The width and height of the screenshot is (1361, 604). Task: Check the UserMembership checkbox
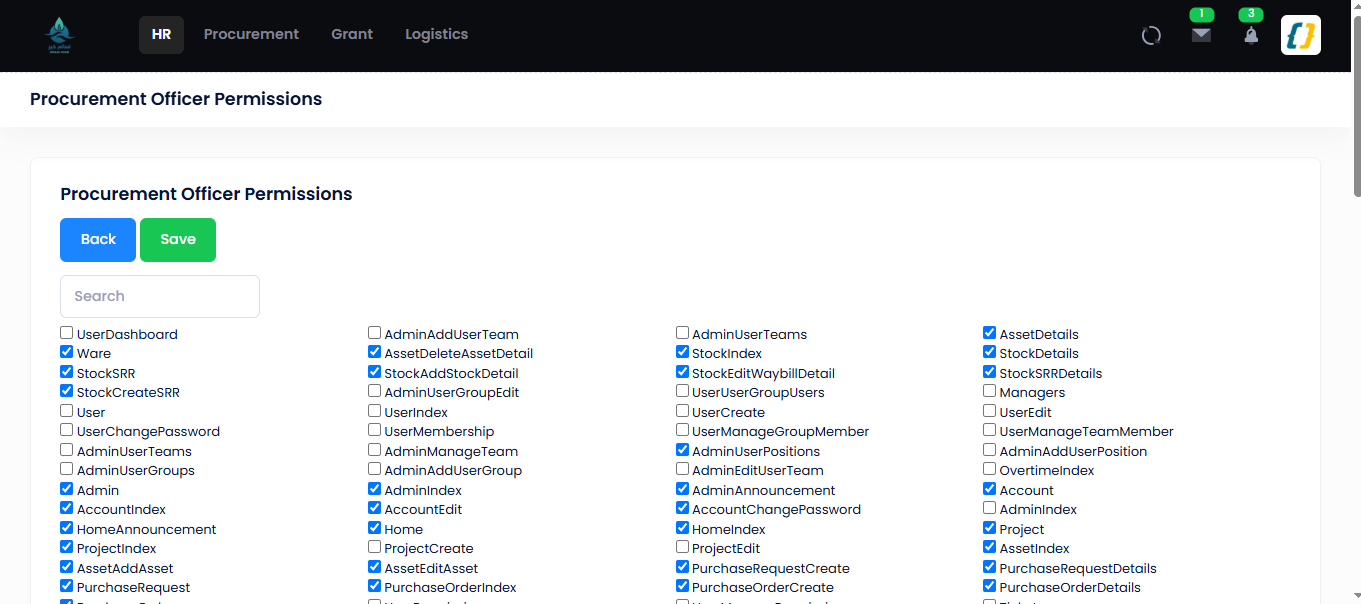375,430
